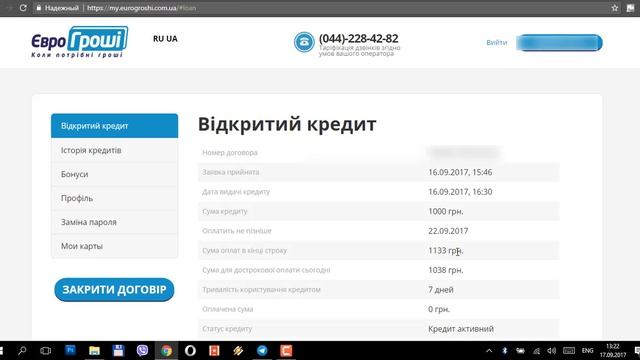The image size is (640, 360).
Task: Launch Photoshop from the taskbar
Action: click(70, 351)
